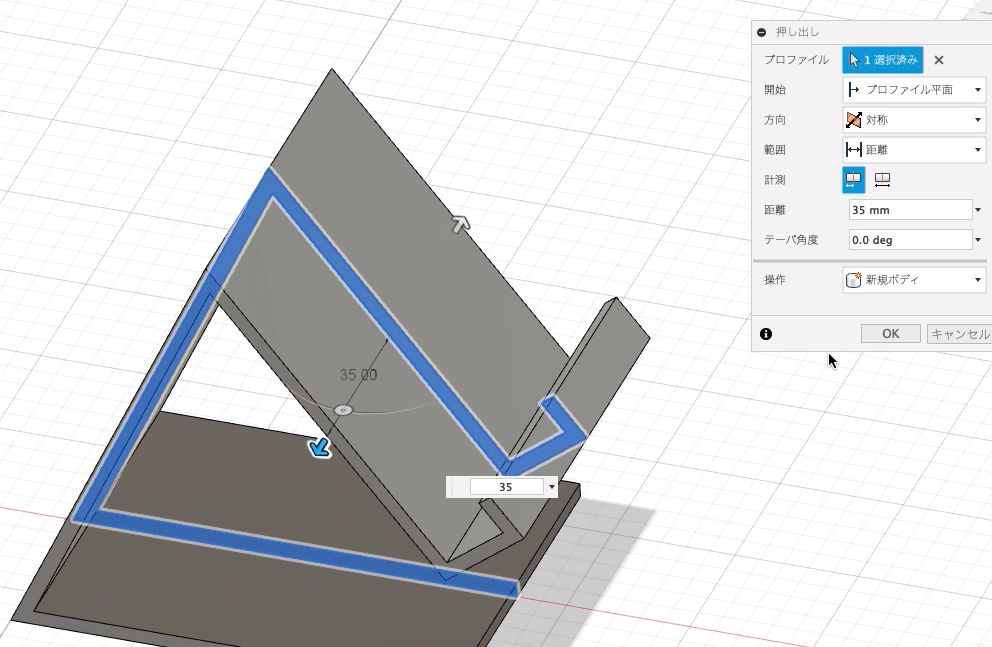This screenshot has width=992, height=647.
Task: Click the テーパ角度 0.0 deg input field
Action: 910,240
